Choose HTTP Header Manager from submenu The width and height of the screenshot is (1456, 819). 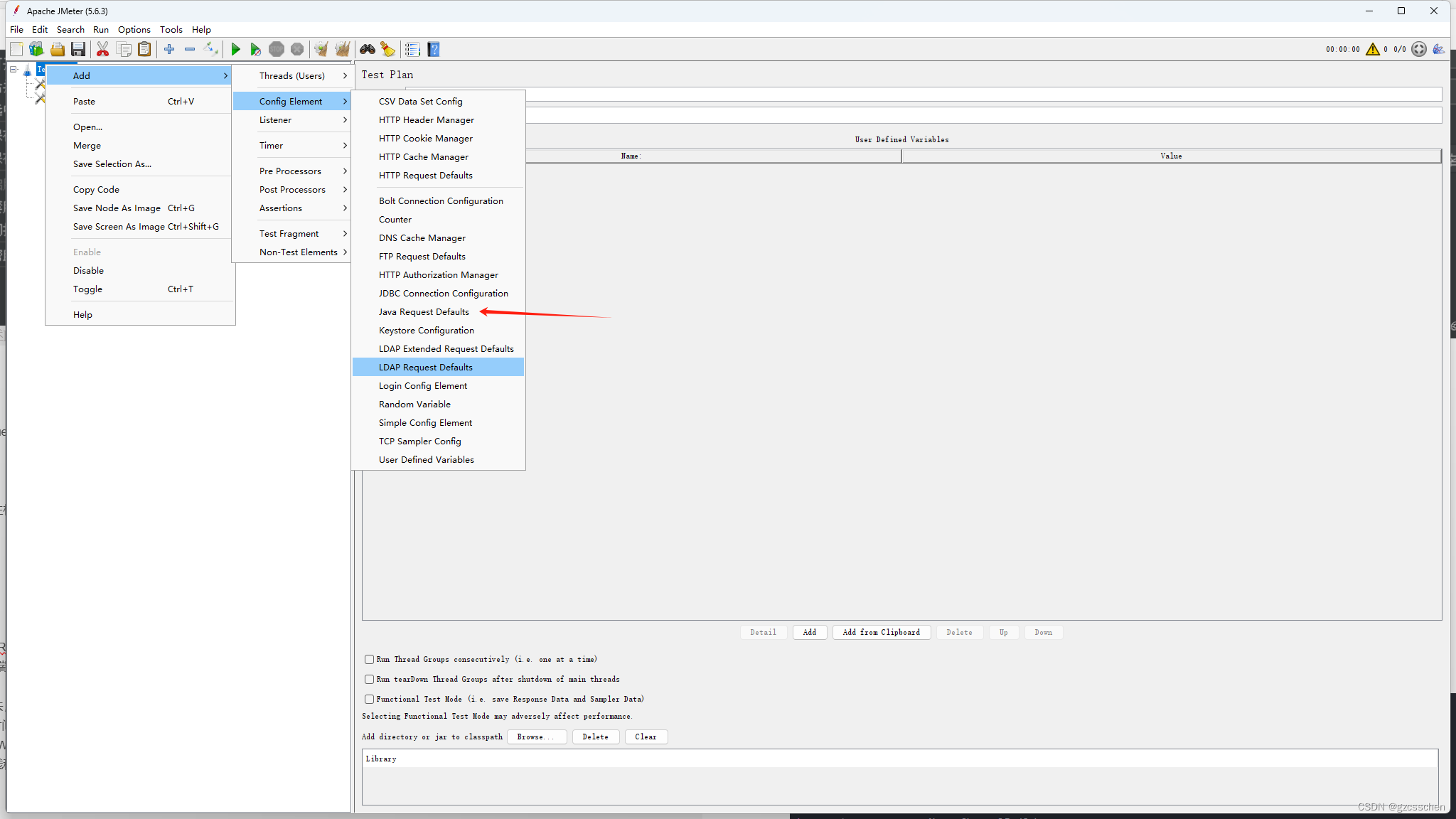(426, 120)
